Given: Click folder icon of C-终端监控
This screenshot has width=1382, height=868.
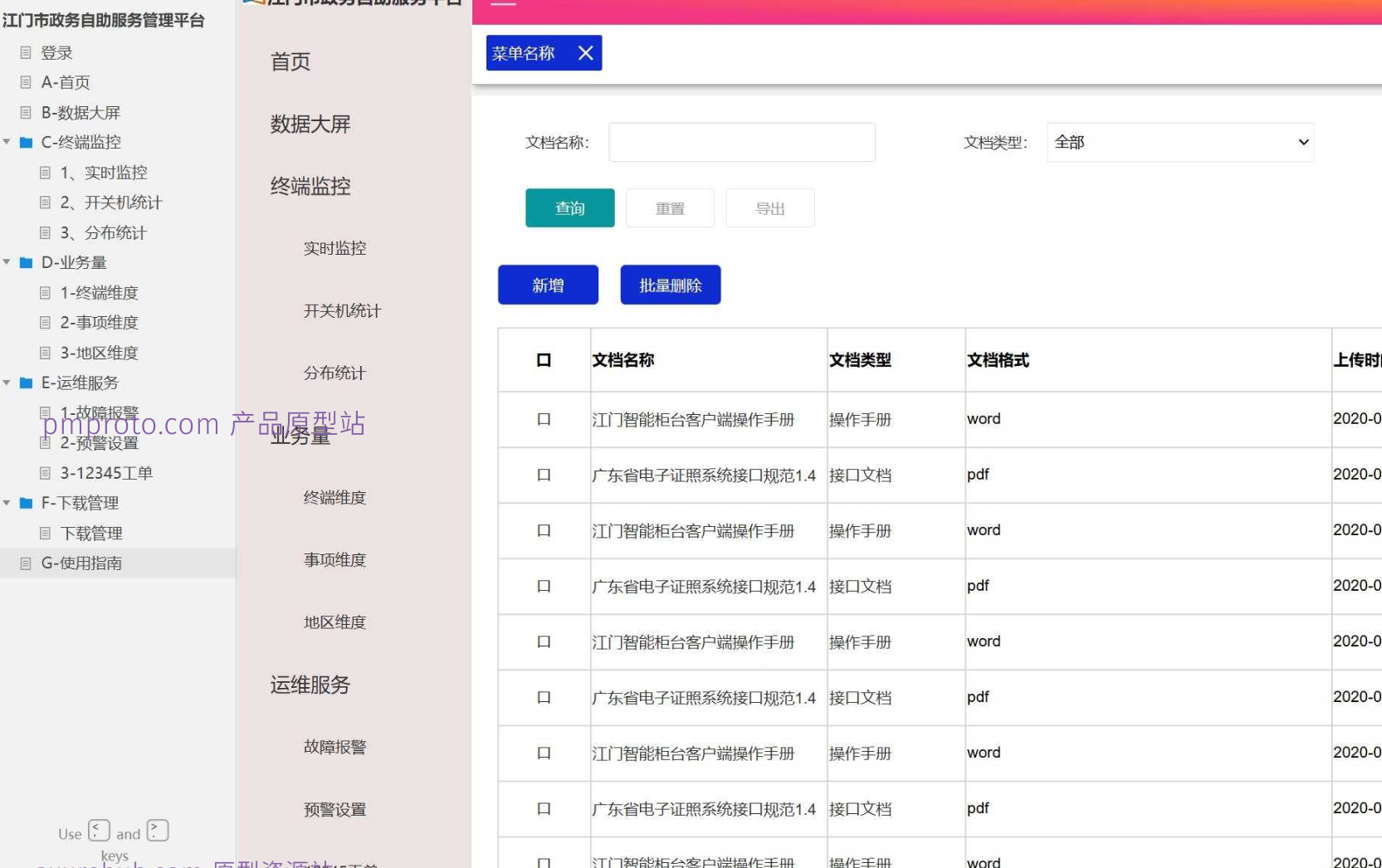Looking at the screenshot, I should pyautogui.click(x=26, y=143).
